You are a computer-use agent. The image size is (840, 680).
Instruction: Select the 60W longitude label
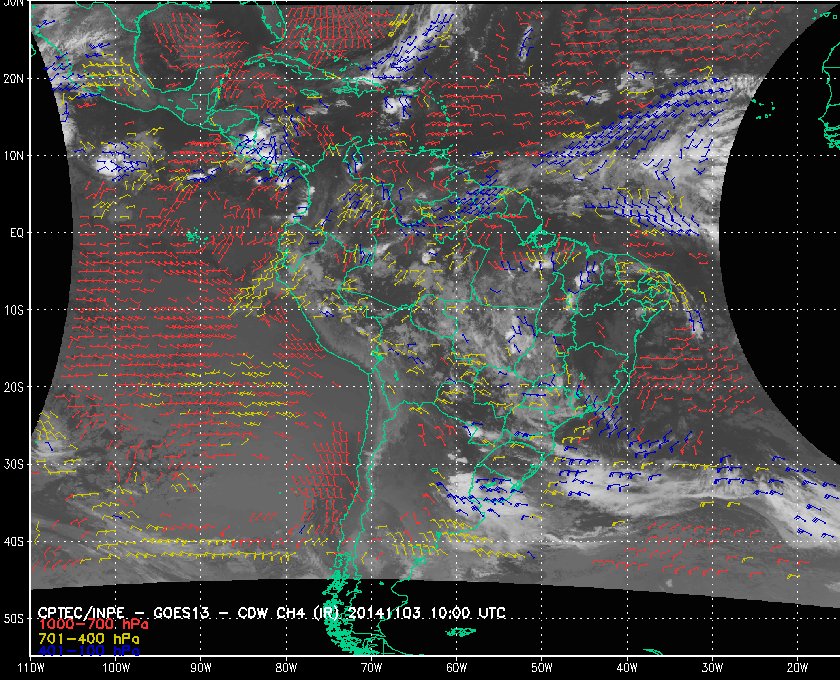click(456, 667)
